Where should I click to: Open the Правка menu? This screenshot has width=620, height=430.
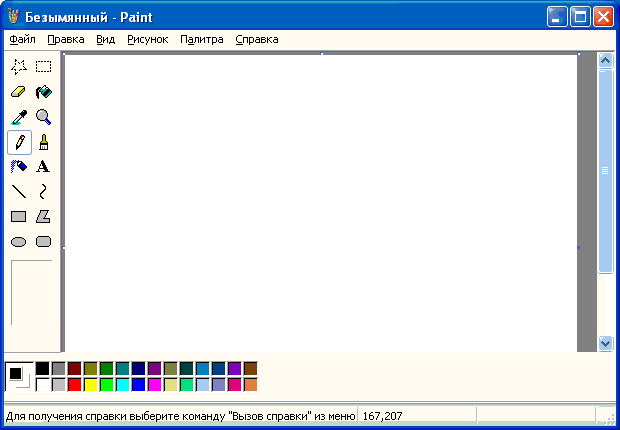[x=66, y=40]
